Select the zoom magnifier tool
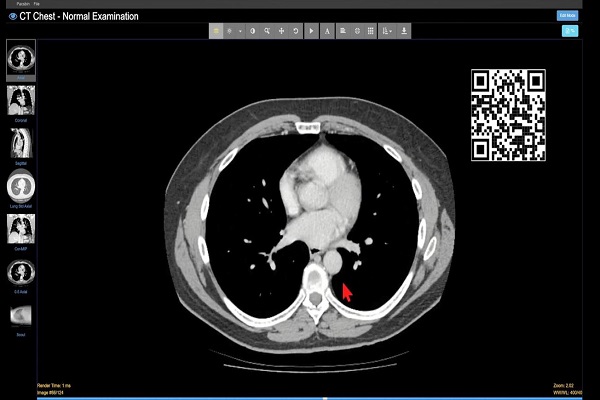 (x=267, y=31)
